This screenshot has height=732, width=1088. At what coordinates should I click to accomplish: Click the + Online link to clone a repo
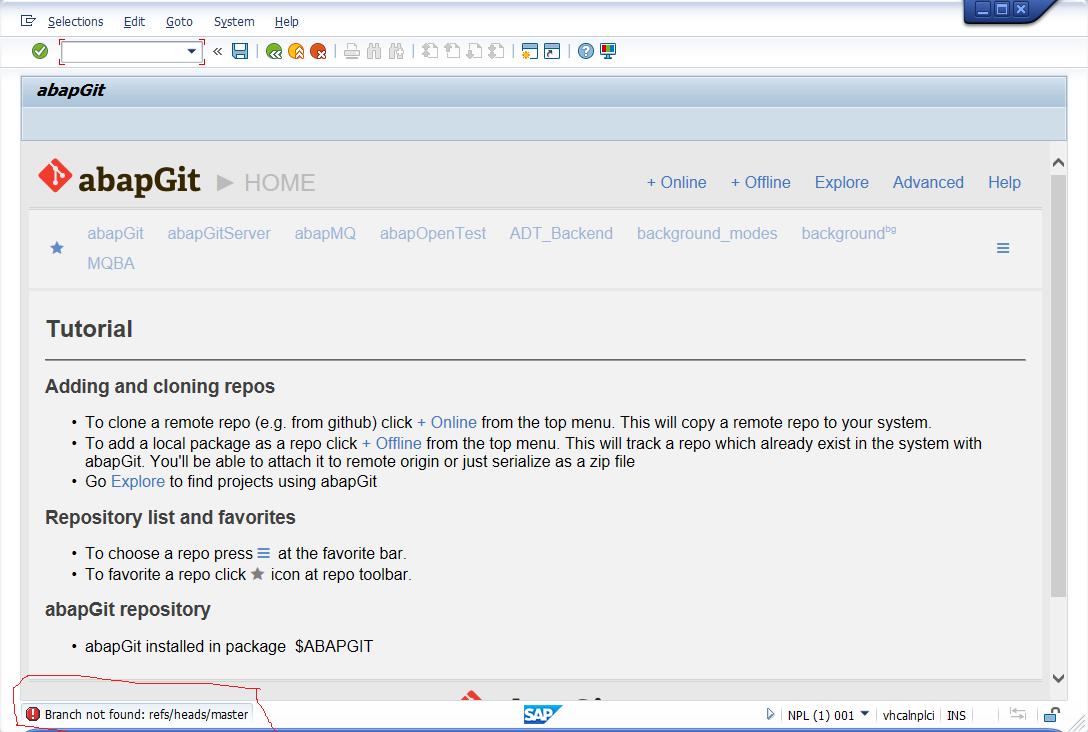point(676,182)
